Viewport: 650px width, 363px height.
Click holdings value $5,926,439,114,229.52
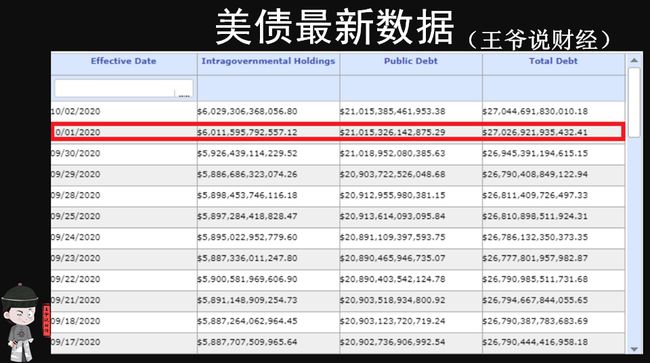pos(247,153)
